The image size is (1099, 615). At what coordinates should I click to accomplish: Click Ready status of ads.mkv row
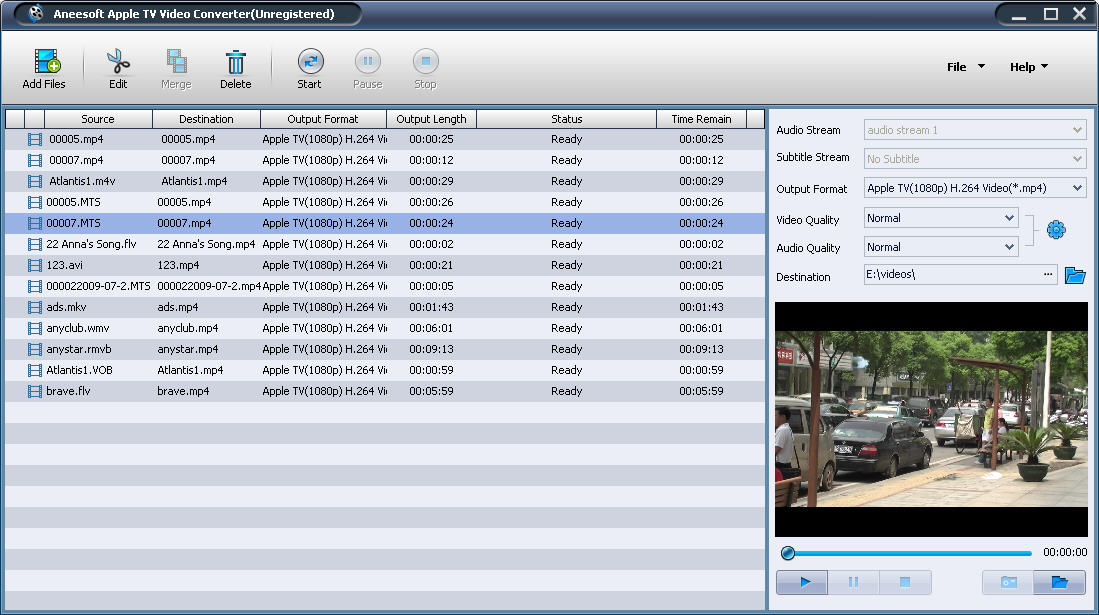(x=566, y=308)
